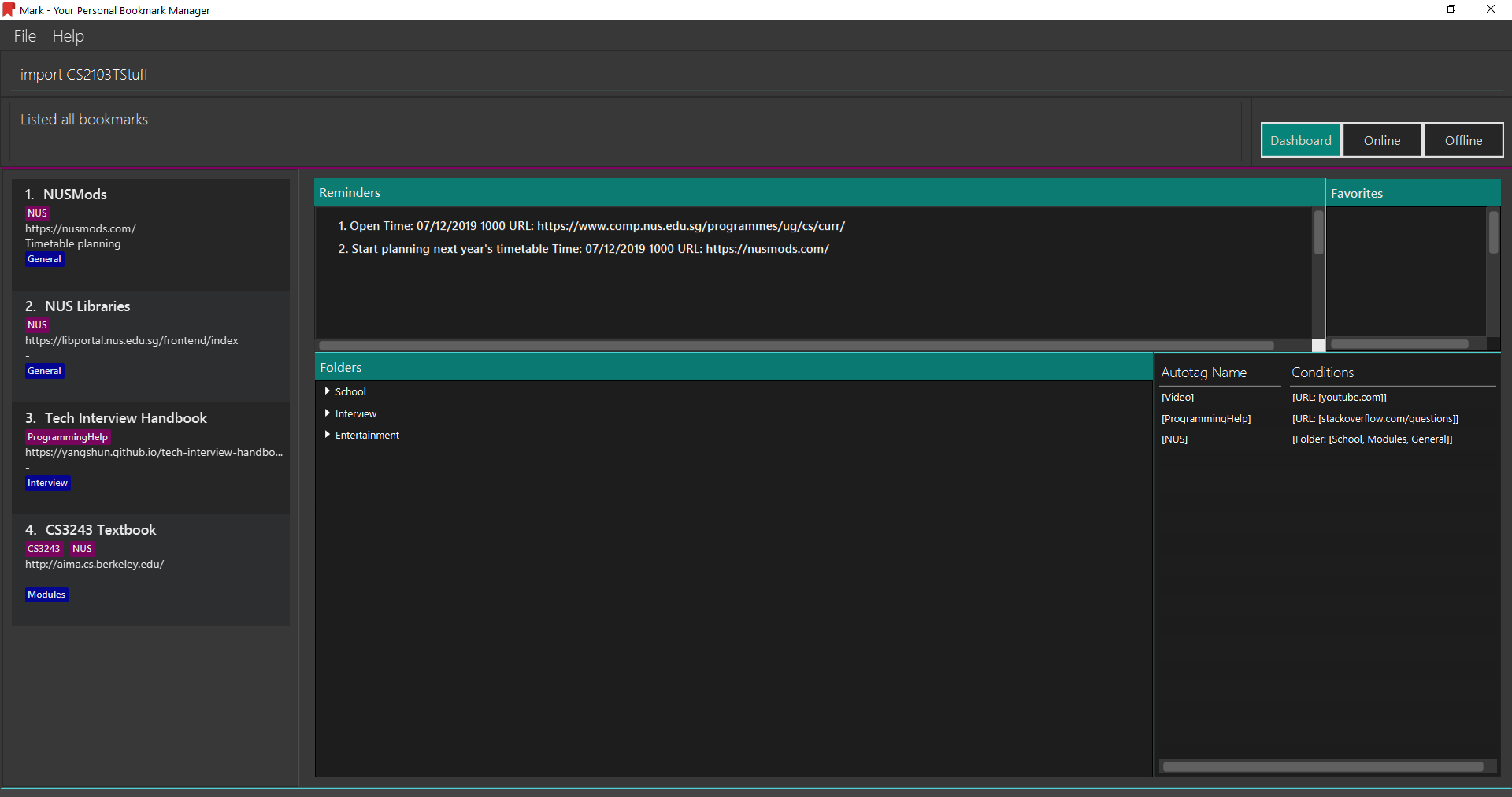Click the Interview folder label under Tech Interview Handbook

point(47,483)
